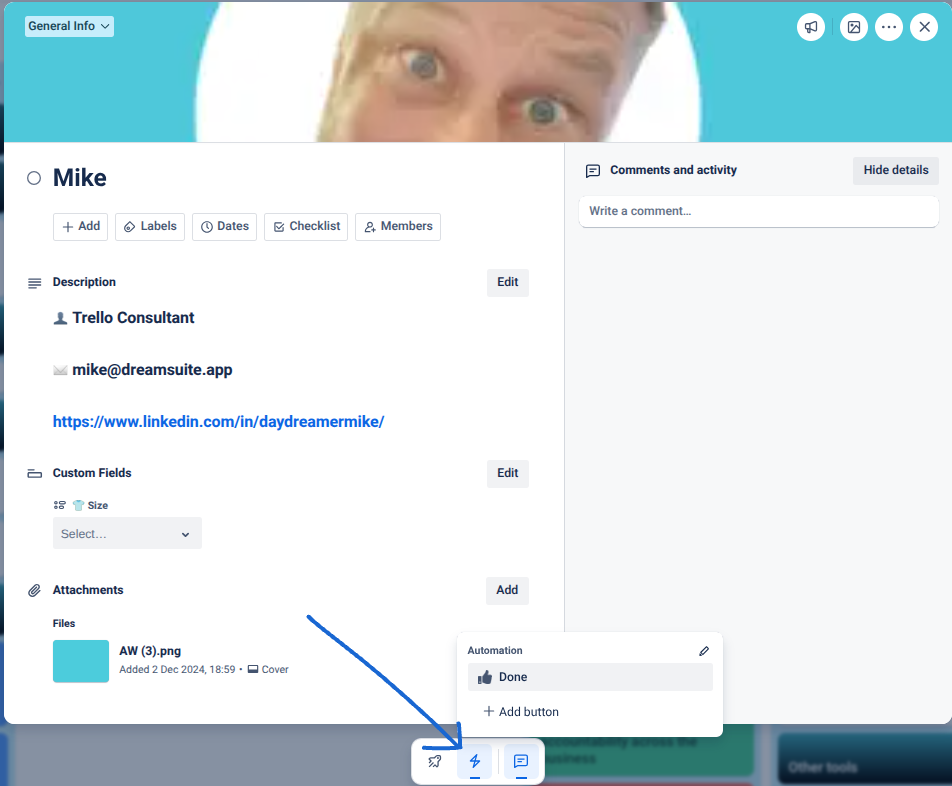The height and width of the screenshot is (786, 952).
Task: Select the comment bubble icon in bottom toolbar
Action: coord(520,761)
